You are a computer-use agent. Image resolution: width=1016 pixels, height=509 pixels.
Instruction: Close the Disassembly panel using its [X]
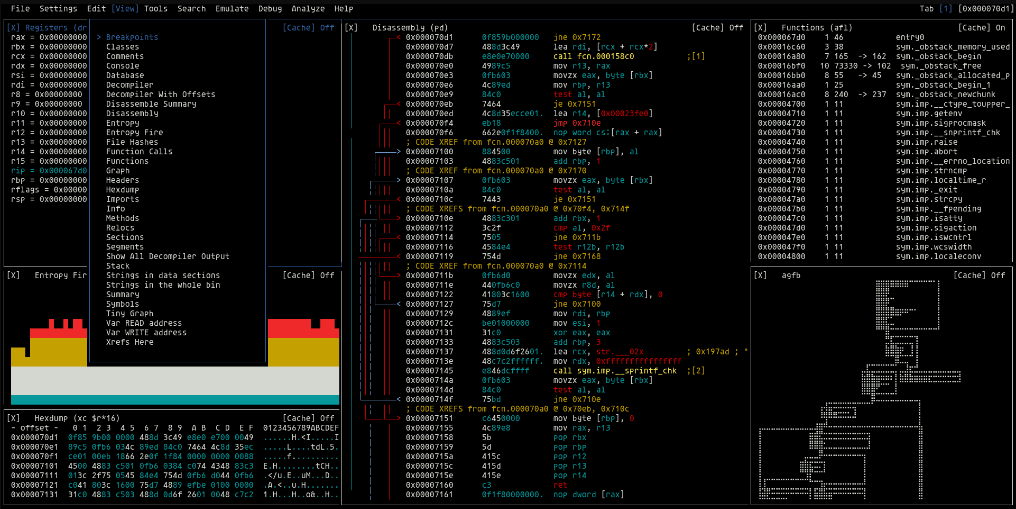pos(351,28)
